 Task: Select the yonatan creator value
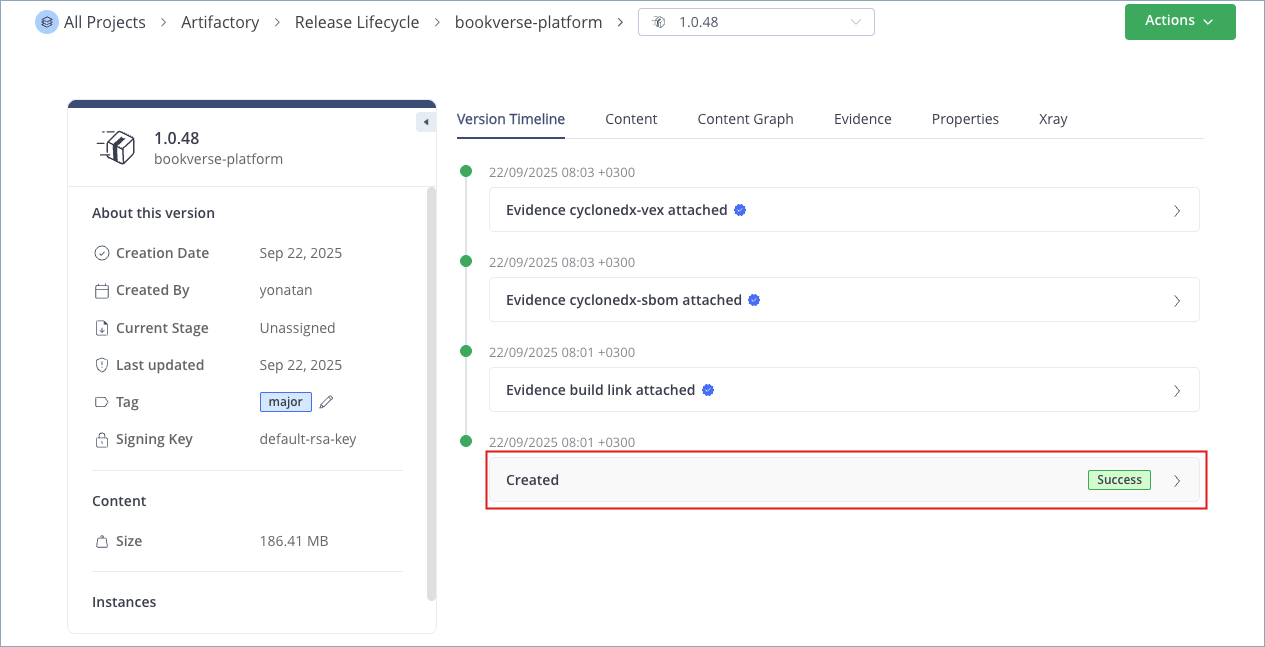coord(284,290)
